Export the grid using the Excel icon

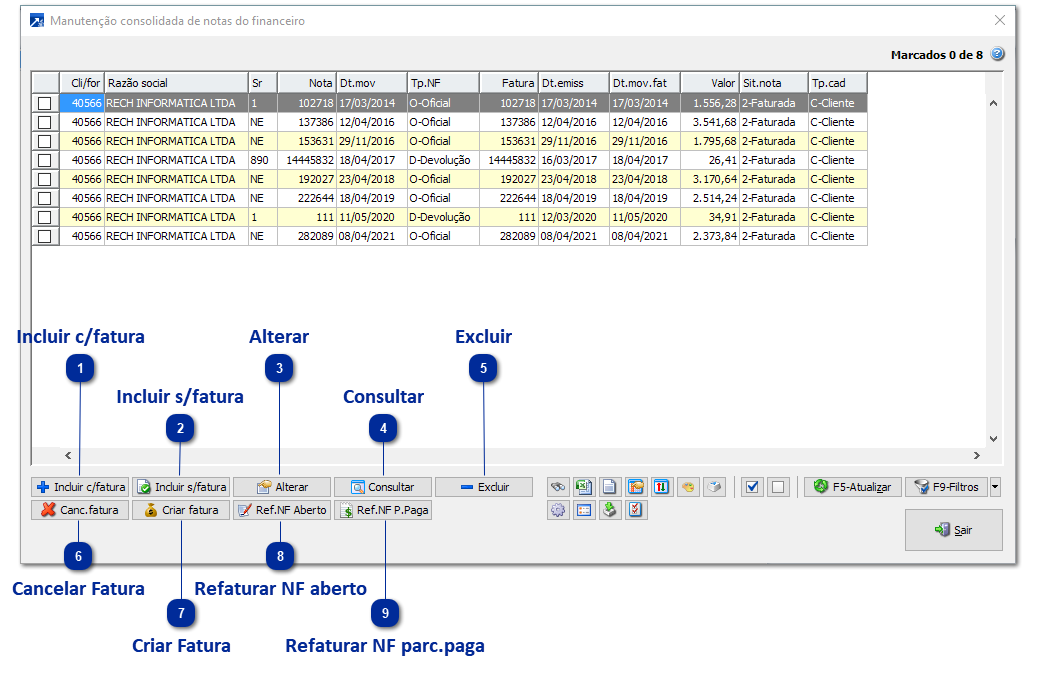pyautogui.click(x=584, y=487)
